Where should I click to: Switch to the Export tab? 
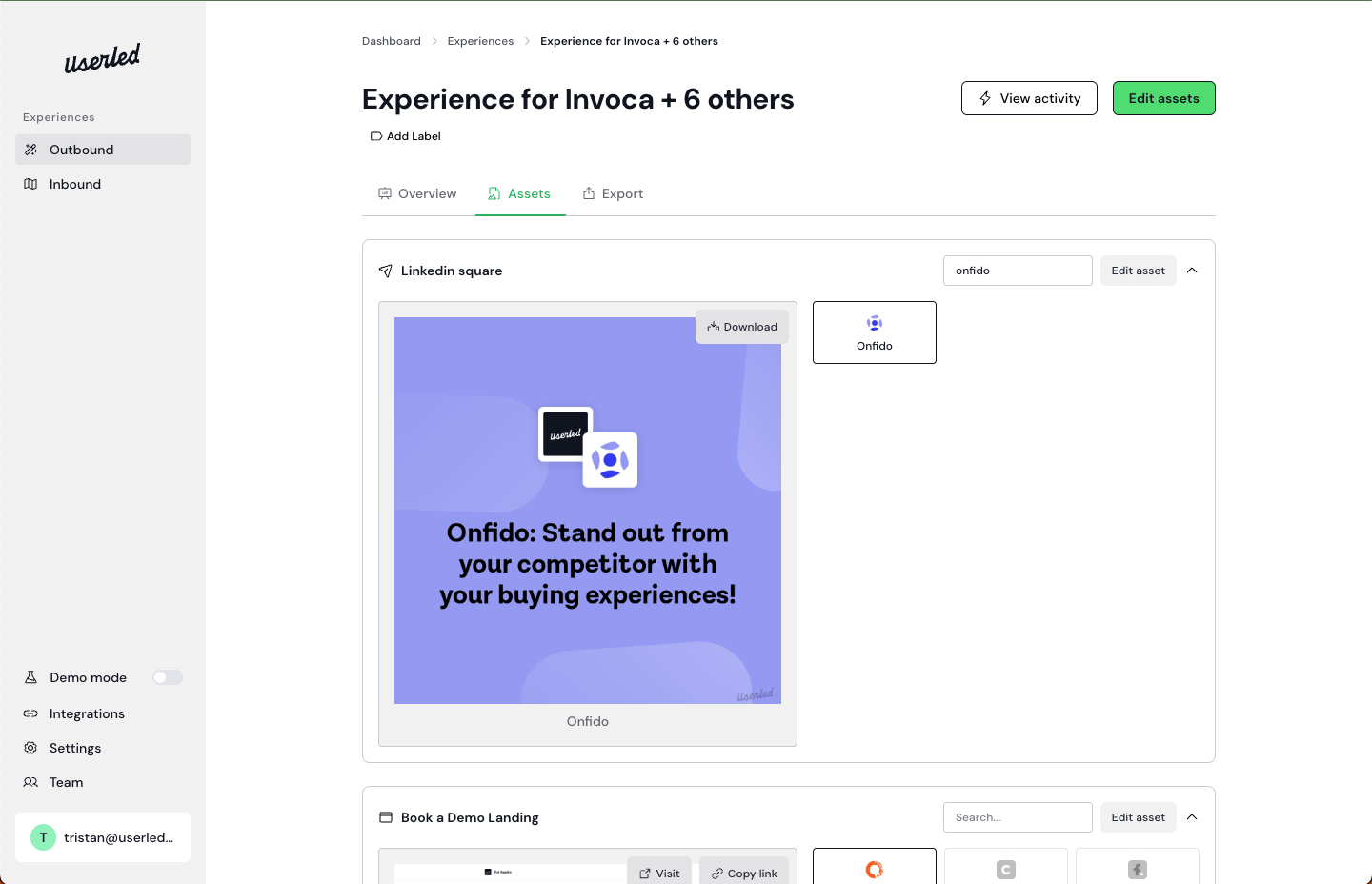[x=613, y=193]
